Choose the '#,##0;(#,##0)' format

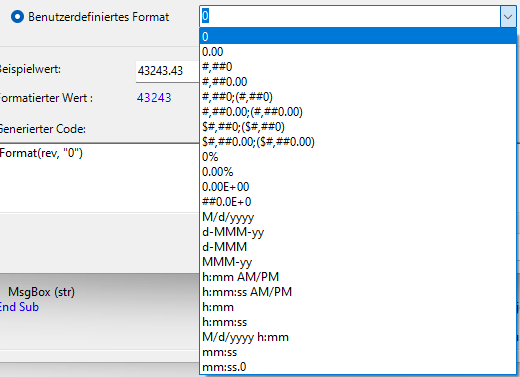[x=358, y=97]
